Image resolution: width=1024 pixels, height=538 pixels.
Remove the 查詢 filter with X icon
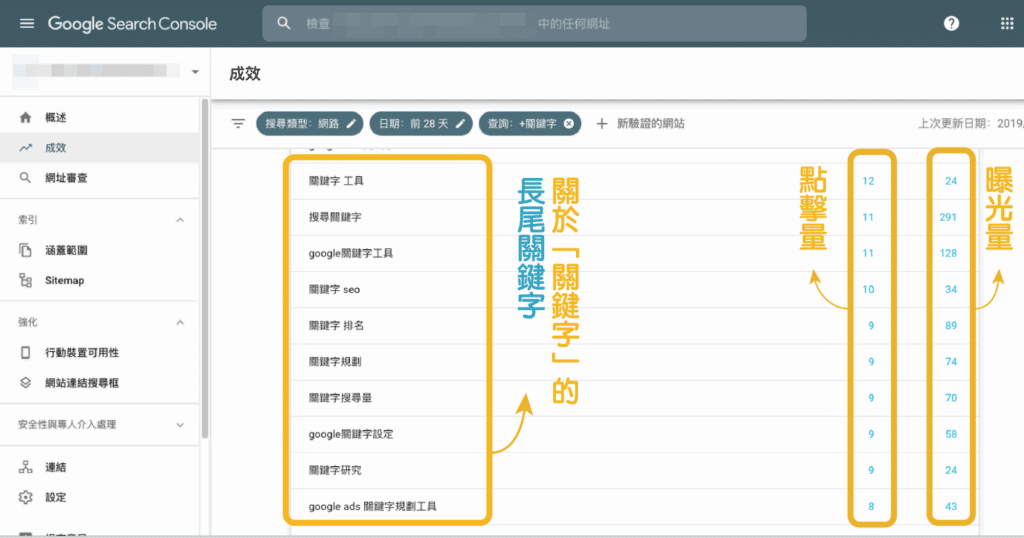tap(569, 123)
